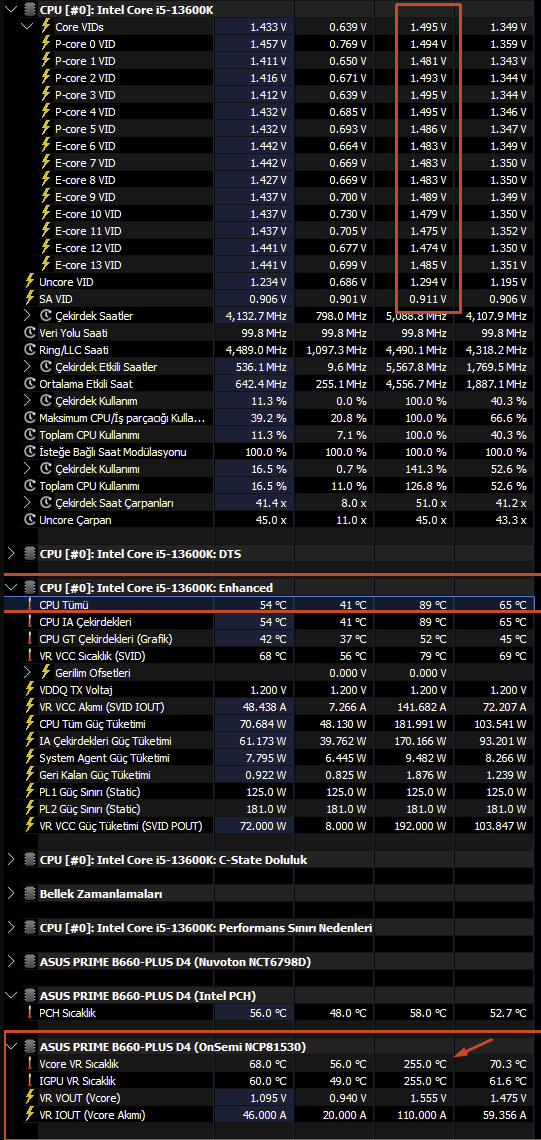This screenshot has height=1140, width=541.
Task: Click the clock icon beside Uncore Çarpan
Action: click(30, 520)
